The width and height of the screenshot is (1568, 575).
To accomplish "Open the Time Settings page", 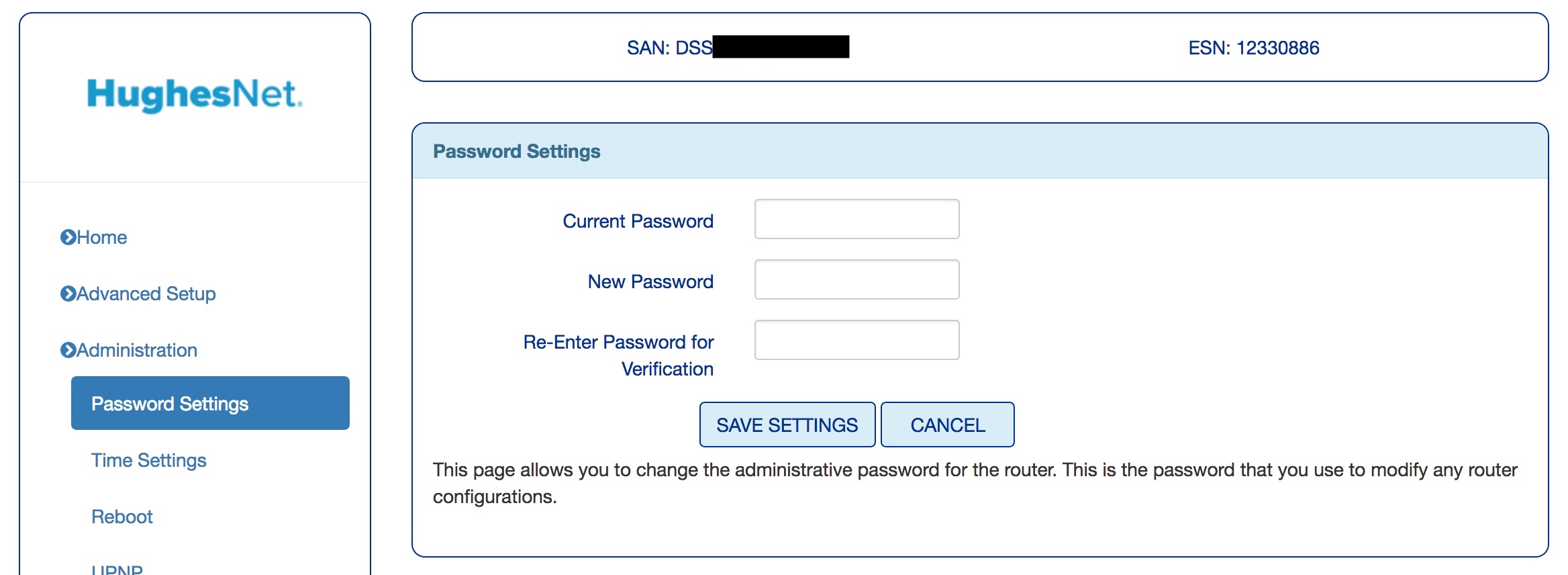I will point(149,460).
